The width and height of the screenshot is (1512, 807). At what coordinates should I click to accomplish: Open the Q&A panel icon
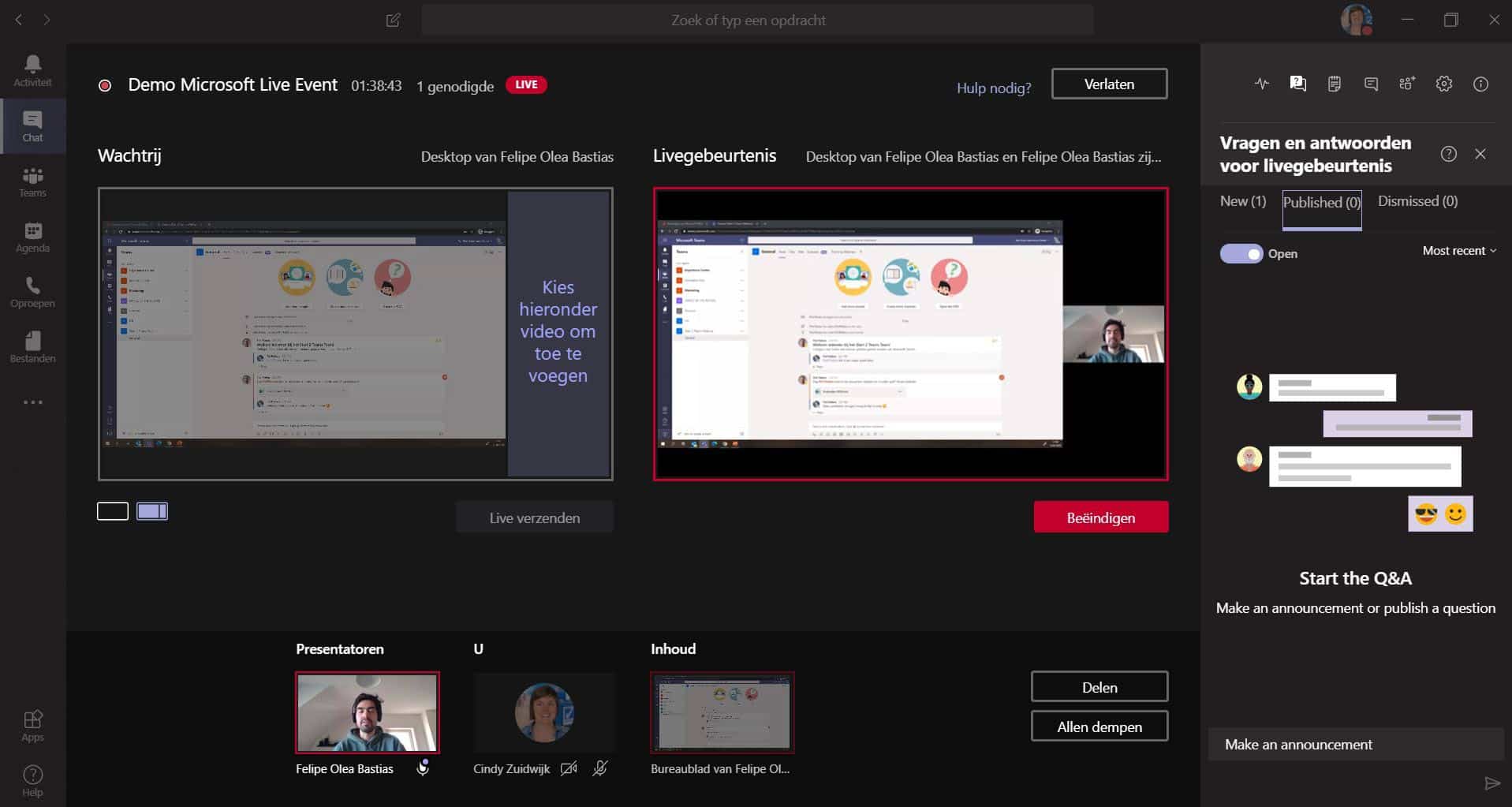tap(1297, 84)
